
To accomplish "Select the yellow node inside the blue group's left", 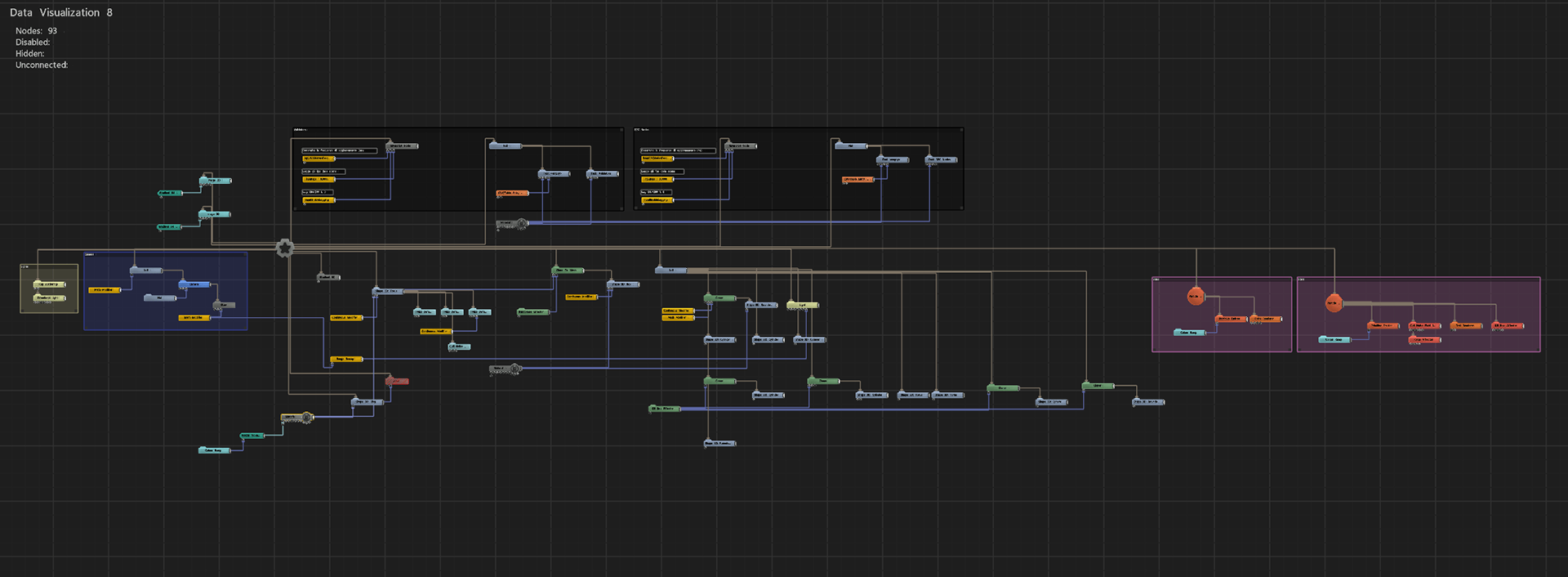I will pyautogui.click(x=105, y=290).
